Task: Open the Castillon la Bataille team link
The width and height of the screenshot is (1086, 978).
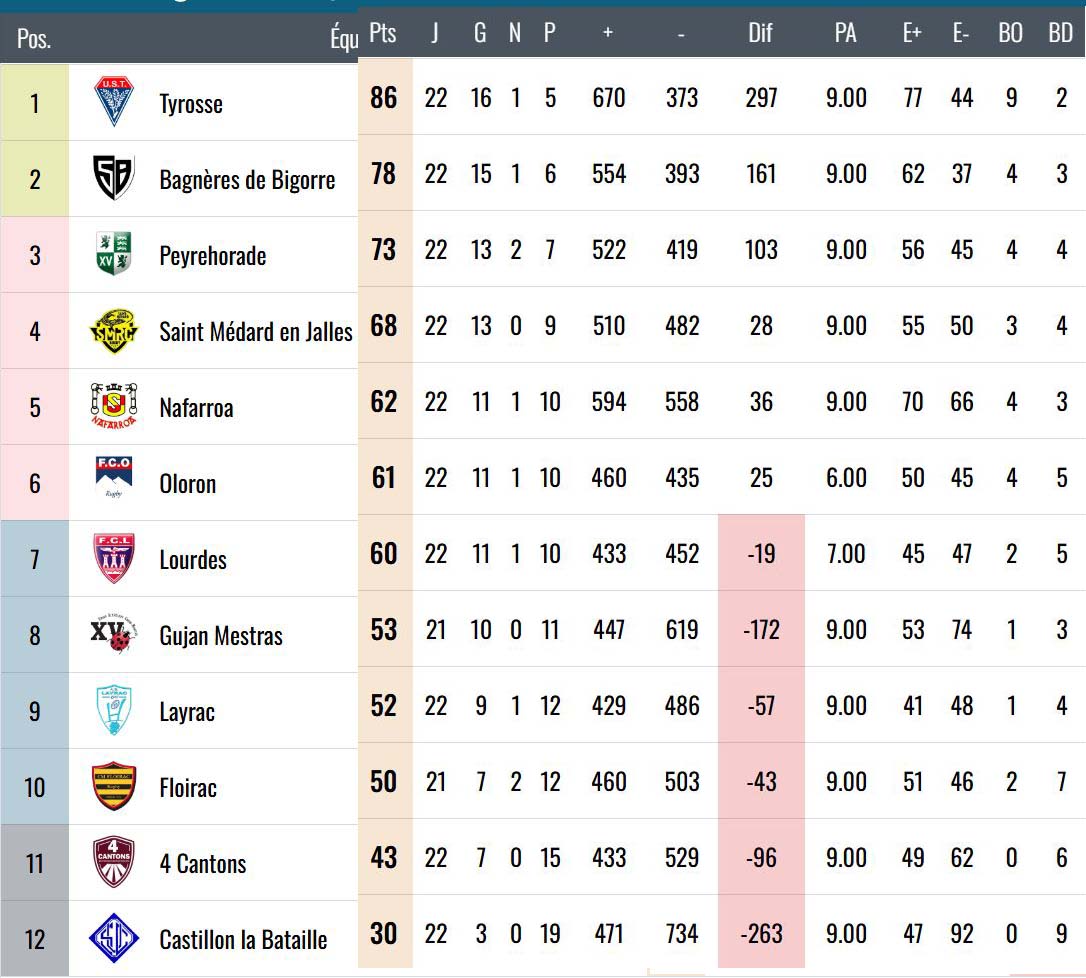Action: point(243,940)
